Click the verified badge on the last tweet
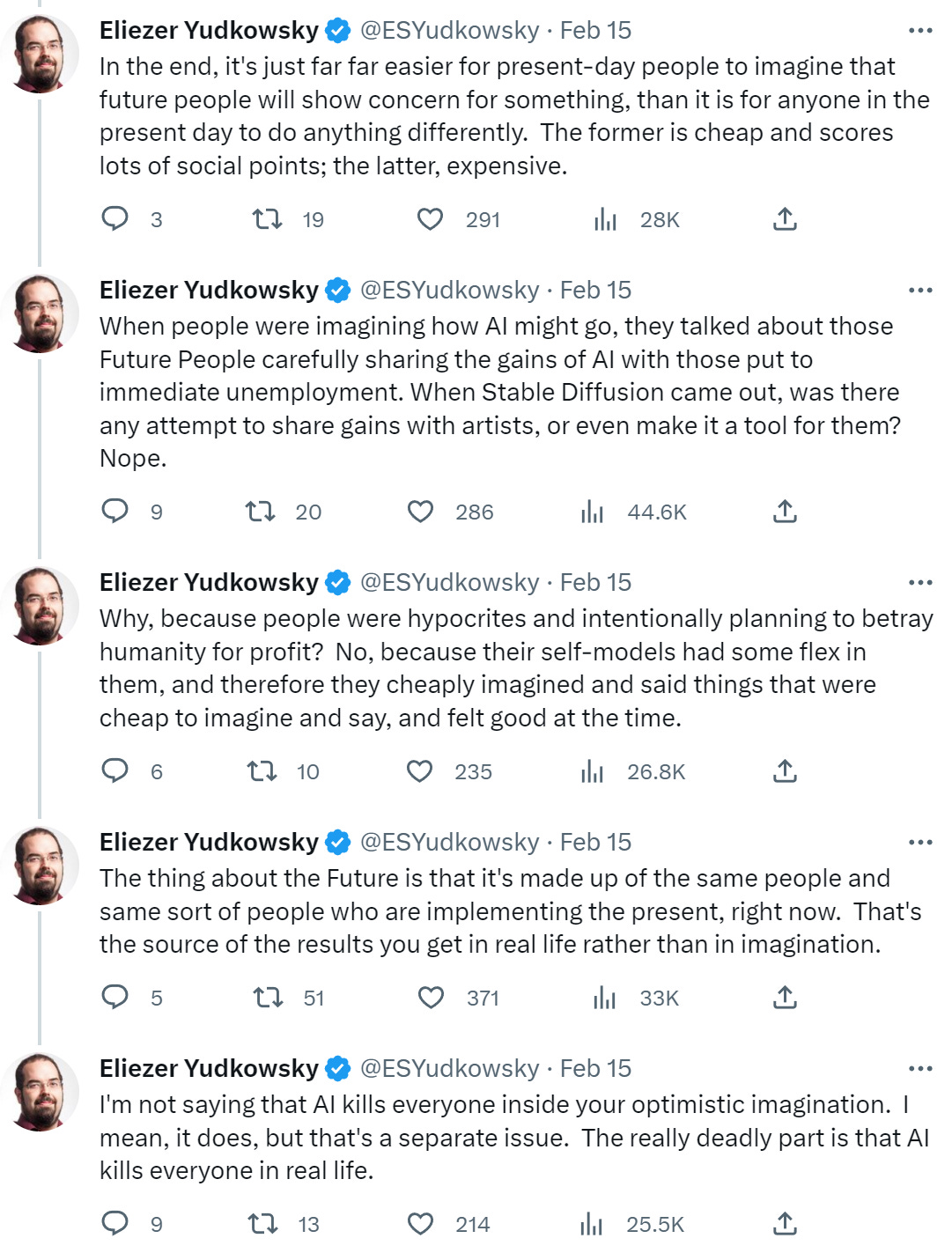 pyautogui.click(x=338, y=1069)
